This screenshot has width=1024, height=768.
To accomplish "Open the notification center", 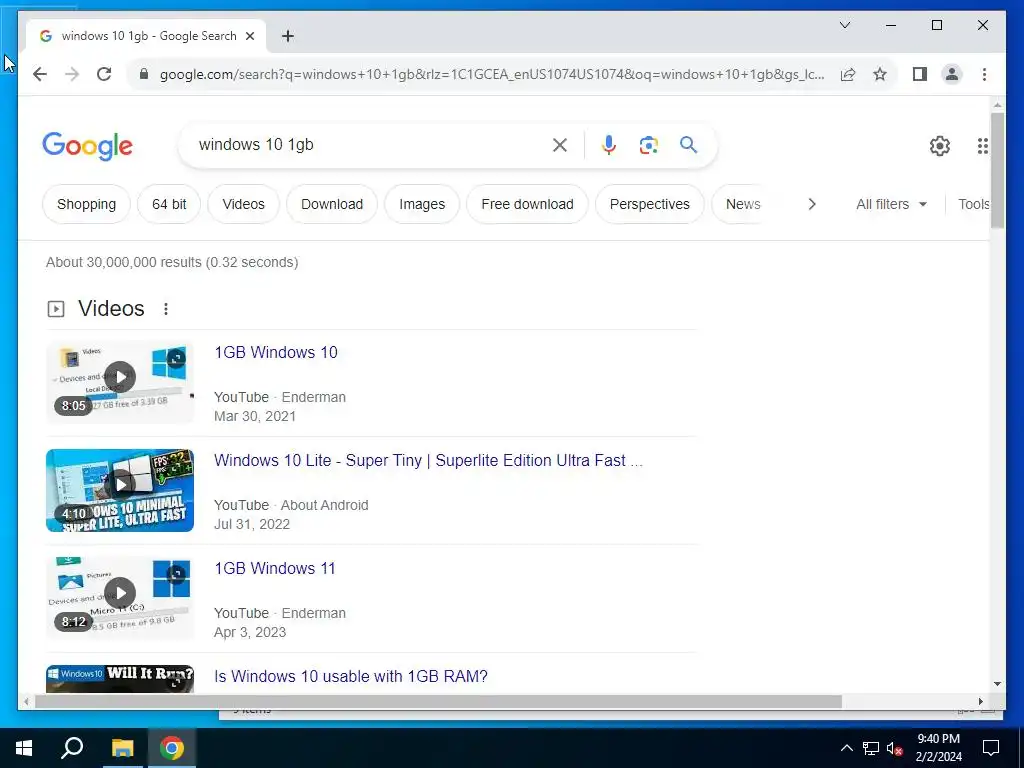I will (x=991, y=748).
